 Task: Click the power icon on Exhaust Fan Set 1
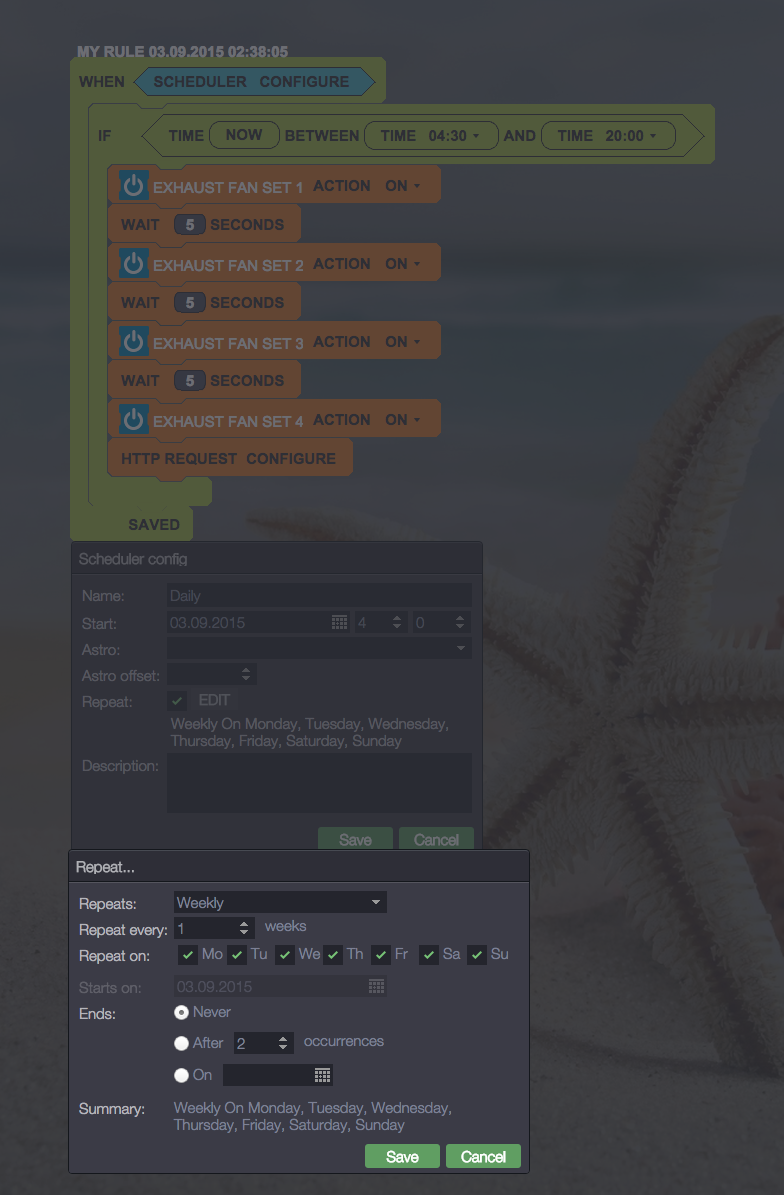(133, 186)
